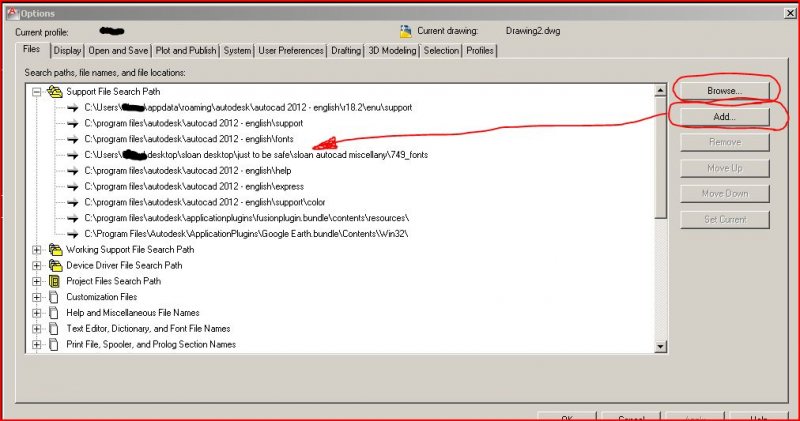The height and width of the screenshot is (421, 800).
Task: Click the scroll down arrow of the paths list
Action: click(x=660, y=346)
